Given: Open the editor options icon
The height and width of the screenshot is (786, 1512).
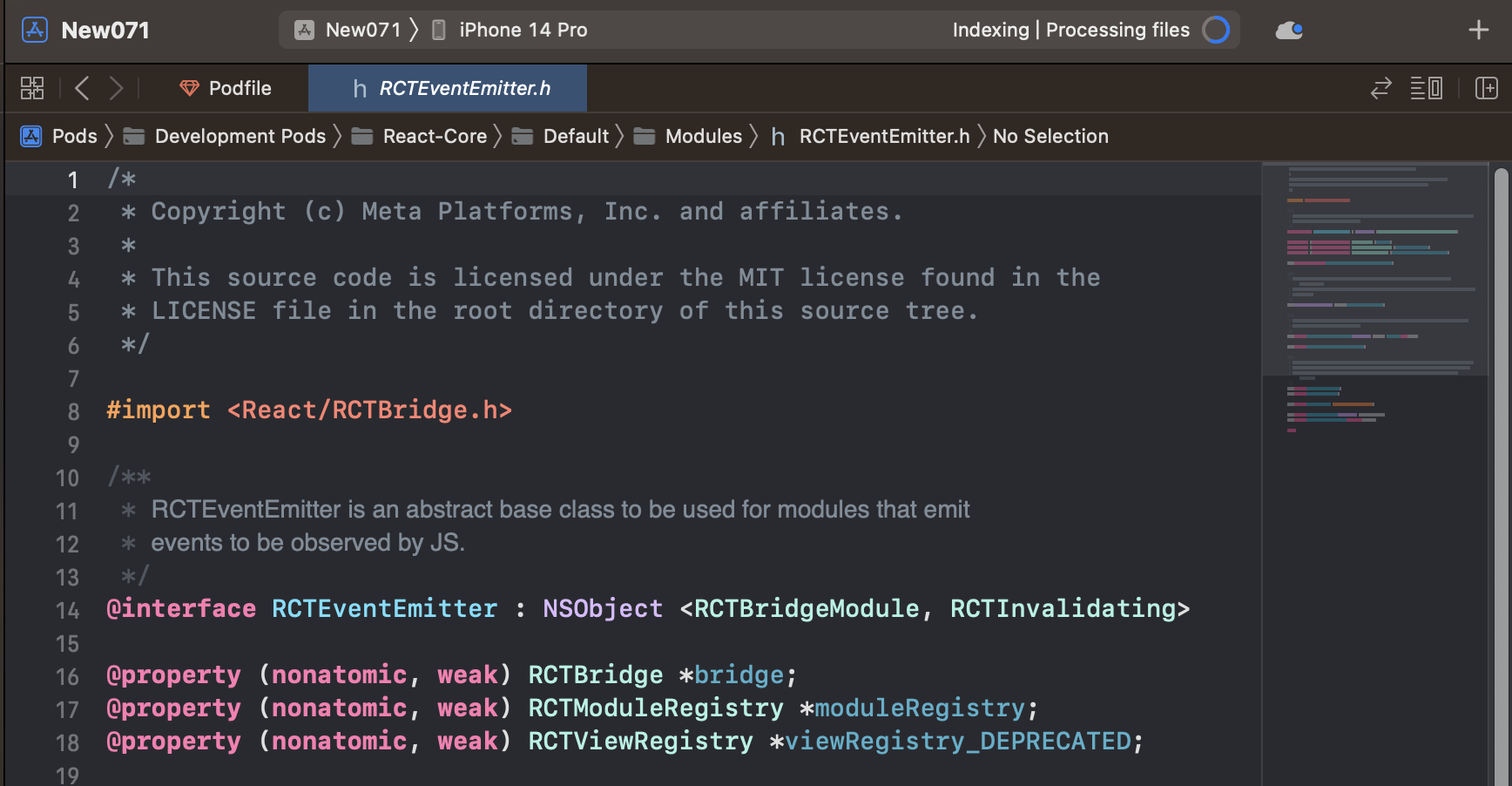Looking at the screenshot, I should point(1427,87).
